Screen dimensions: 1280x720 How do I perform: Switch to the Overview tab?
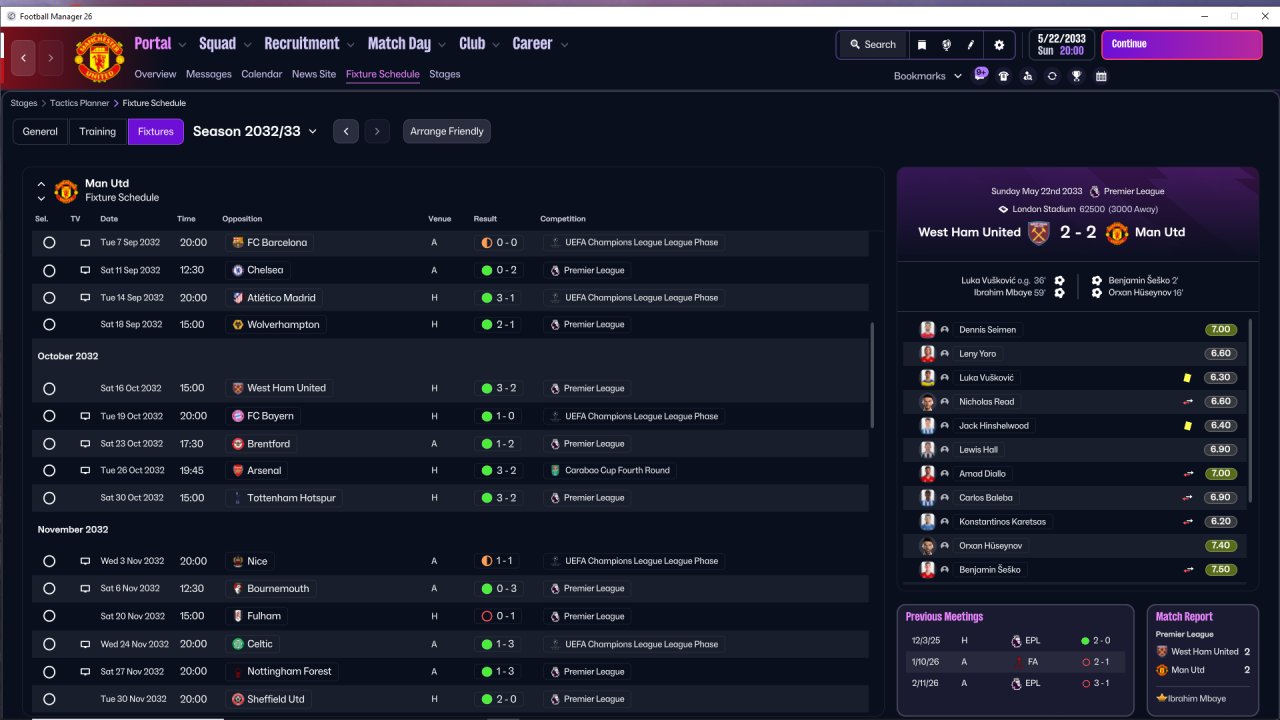155,74
